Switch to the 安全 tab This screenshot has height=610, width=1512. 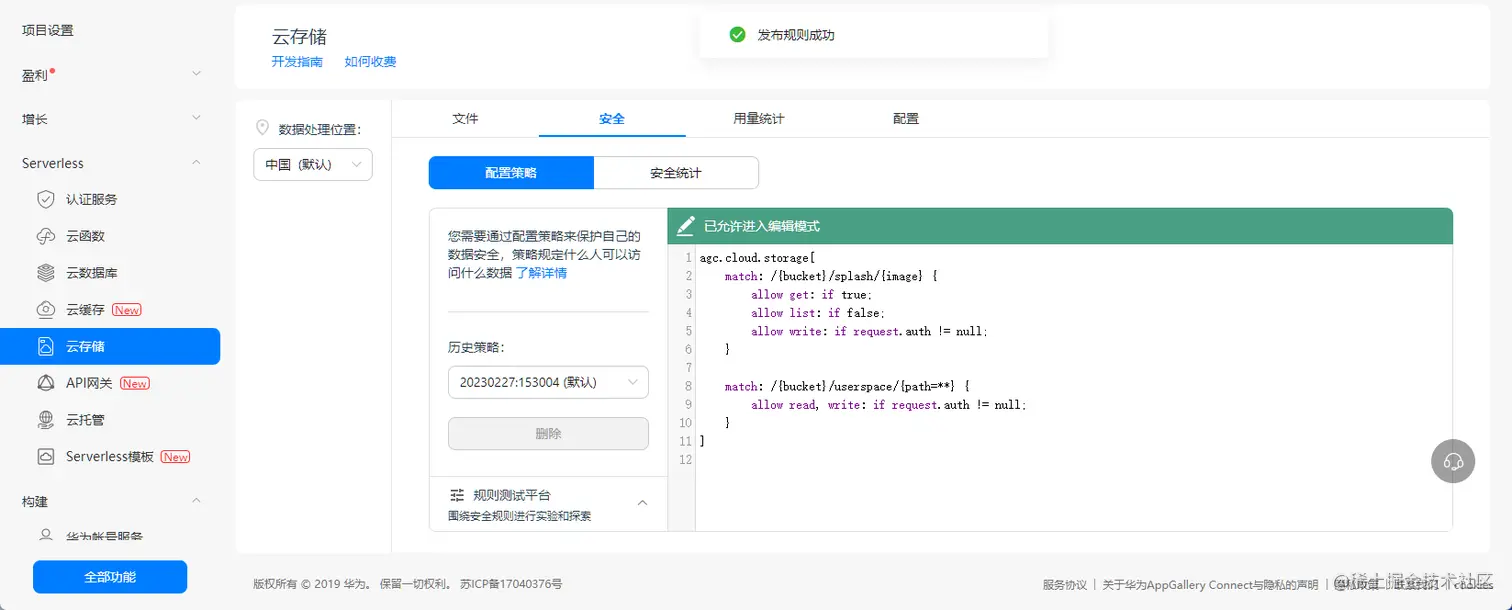(612, 118)
